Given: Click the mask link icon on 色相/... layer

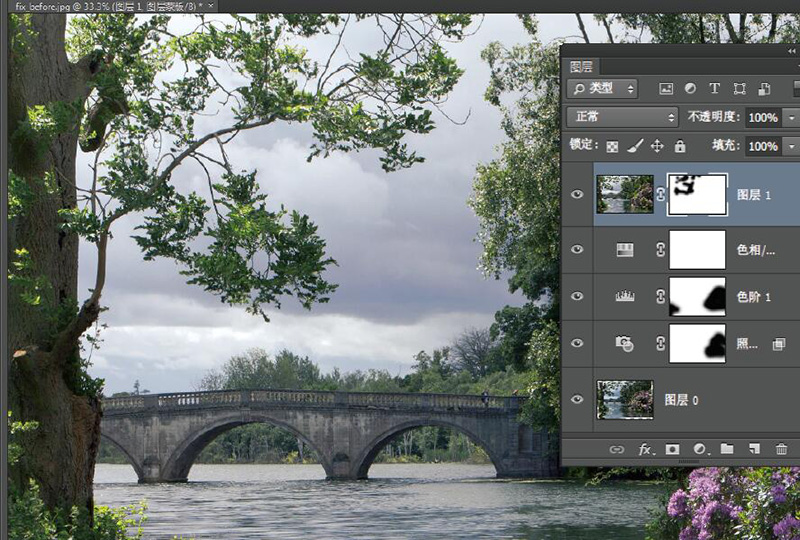Looking at the screenshot, I should [x=661, y=250].
